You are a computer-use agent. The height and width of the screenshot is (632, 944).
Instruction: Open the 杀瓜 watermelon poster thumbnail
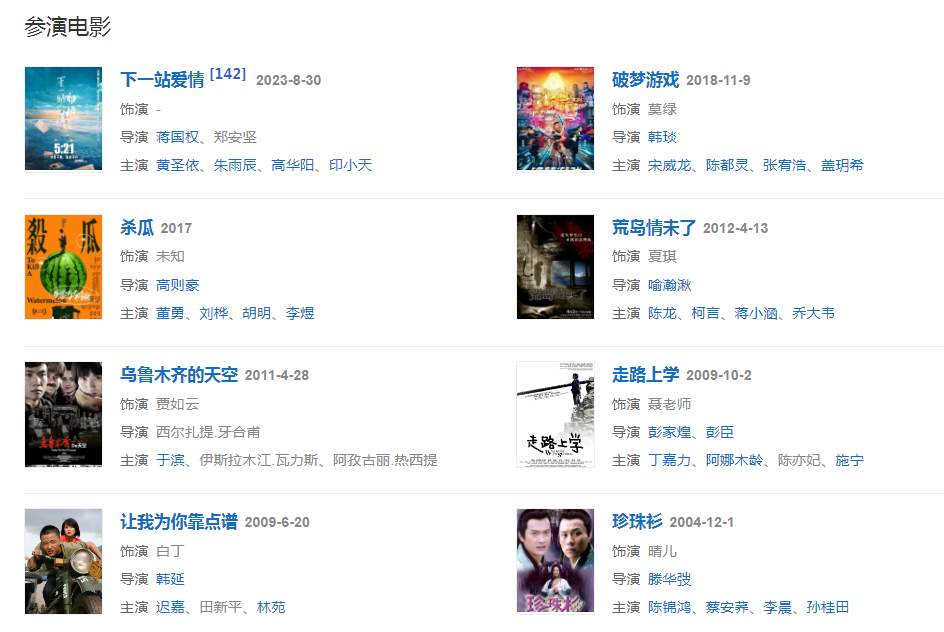click(63, 267)
